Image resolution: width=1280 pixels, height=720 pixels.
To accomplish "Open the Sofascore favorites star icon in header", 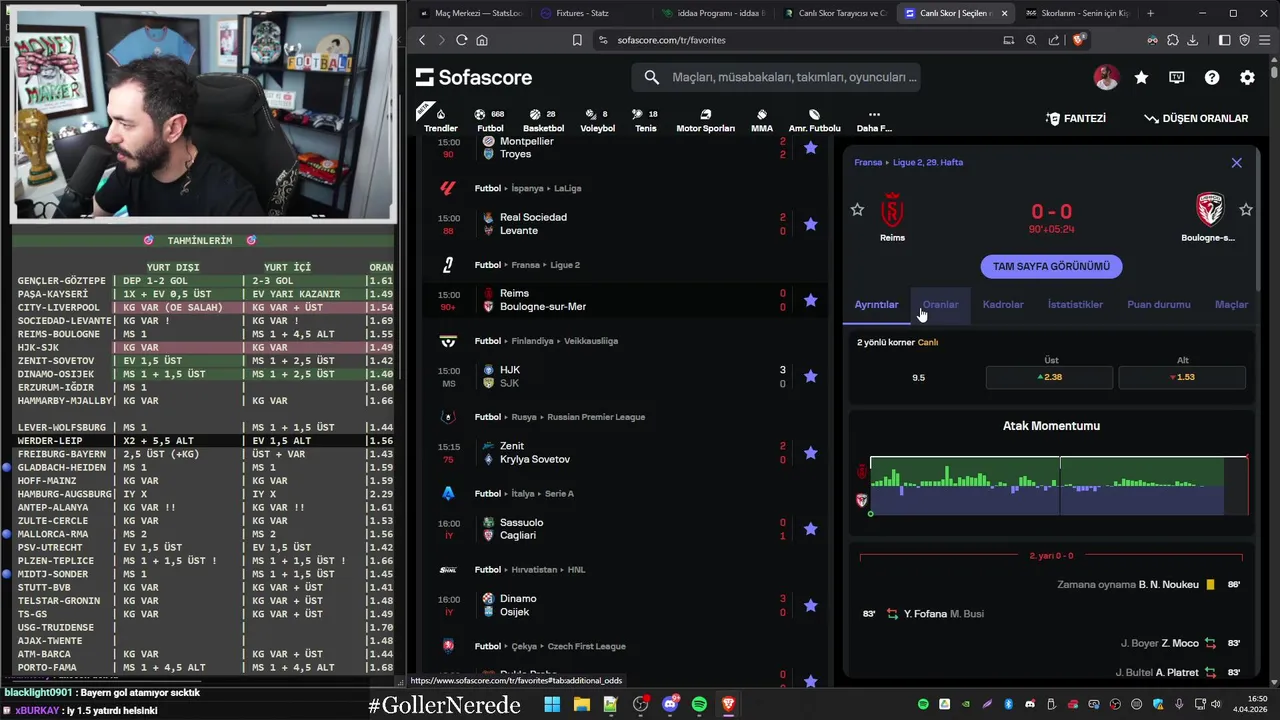I will tap(1141, 77).
